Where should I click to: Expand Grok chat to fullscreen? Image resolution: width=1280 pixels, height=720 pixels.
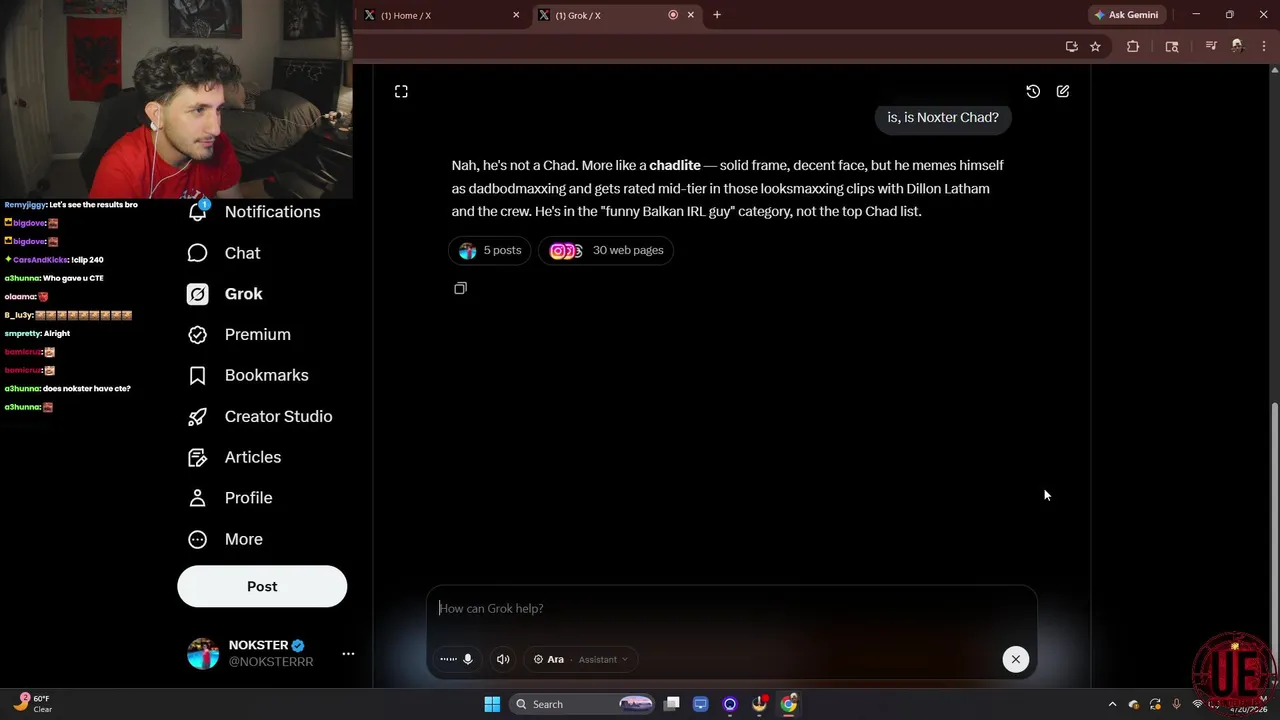(x=401, y=91)
